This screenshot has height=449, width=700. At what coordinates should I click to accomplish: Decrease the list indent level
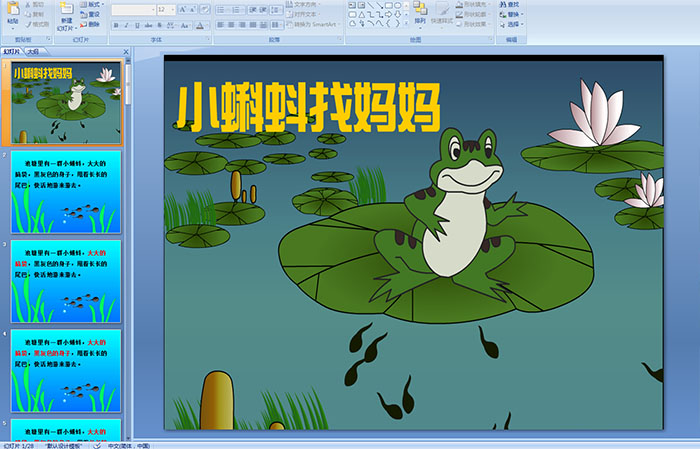coord(252,10)
